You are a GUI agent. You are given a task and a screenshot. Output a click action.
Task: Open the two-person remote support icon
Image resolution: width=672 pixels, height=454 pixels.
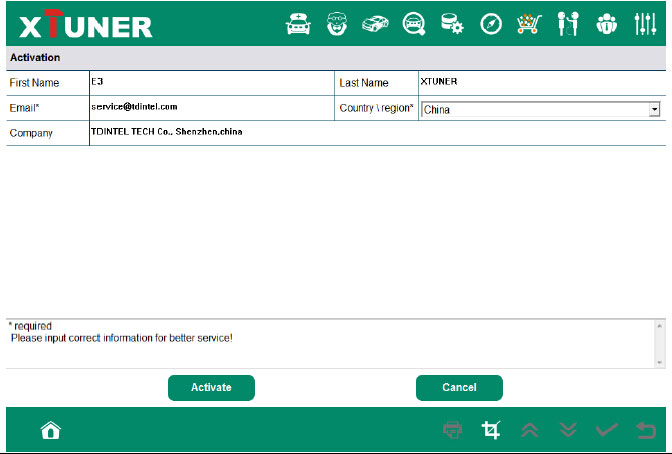[568, 24]
